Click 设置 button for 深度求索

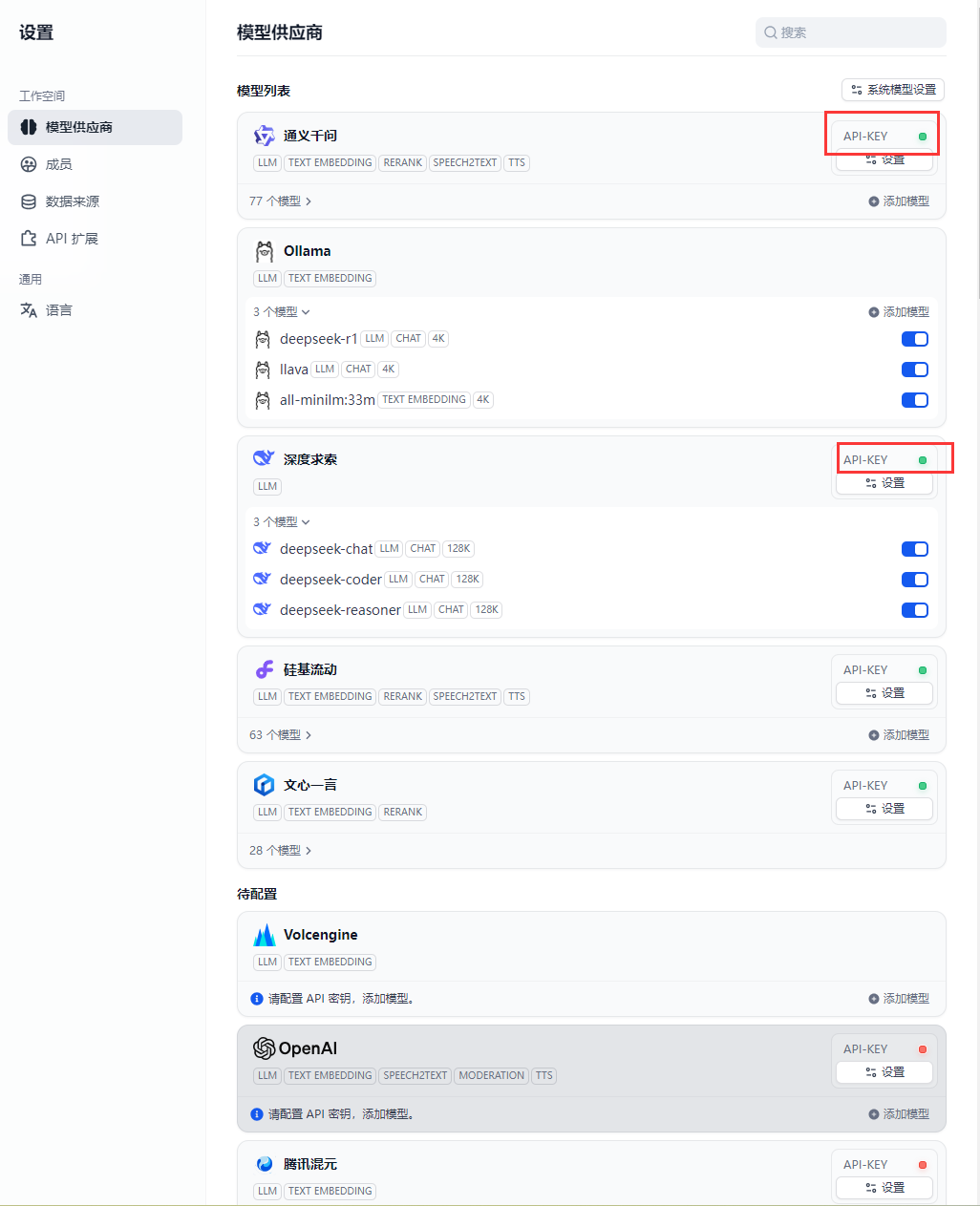point(884,483)
